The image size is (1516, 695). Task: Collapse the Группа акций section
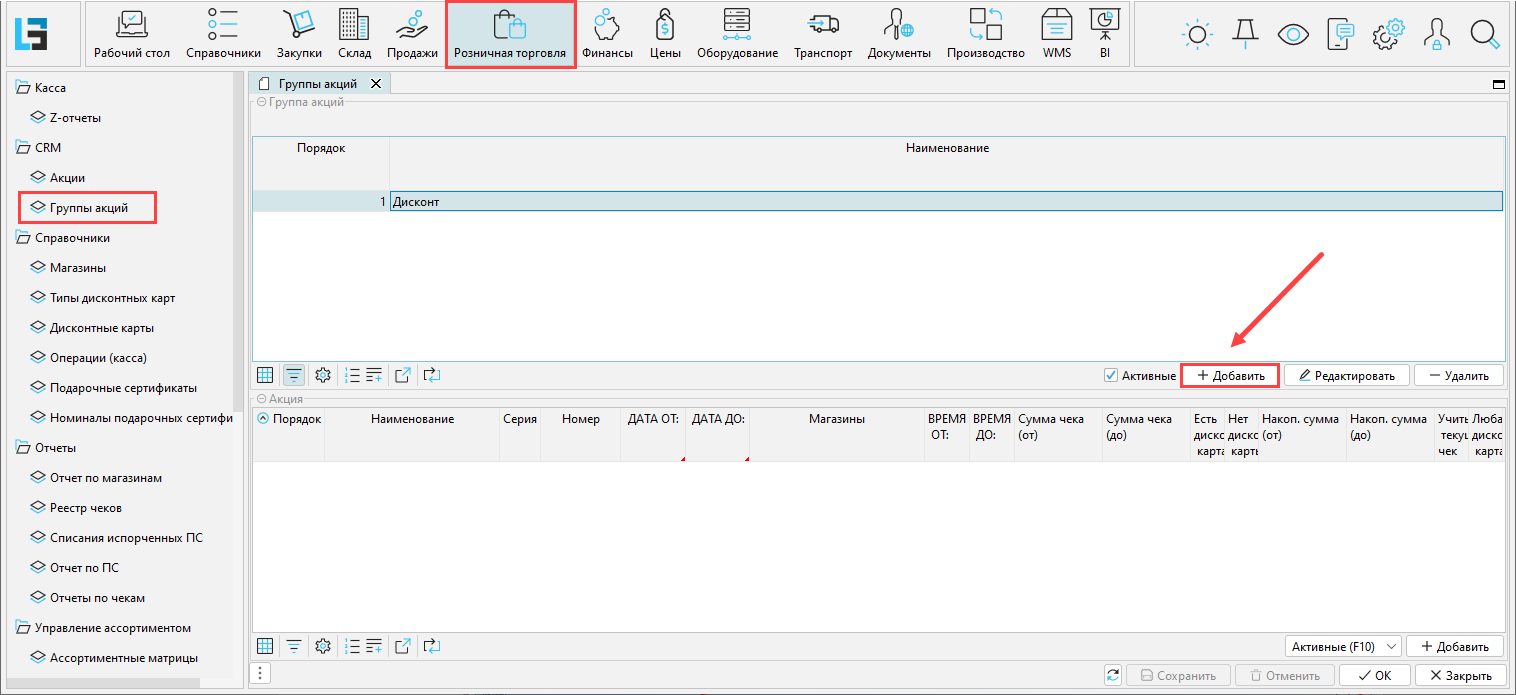tap(262, 102)
